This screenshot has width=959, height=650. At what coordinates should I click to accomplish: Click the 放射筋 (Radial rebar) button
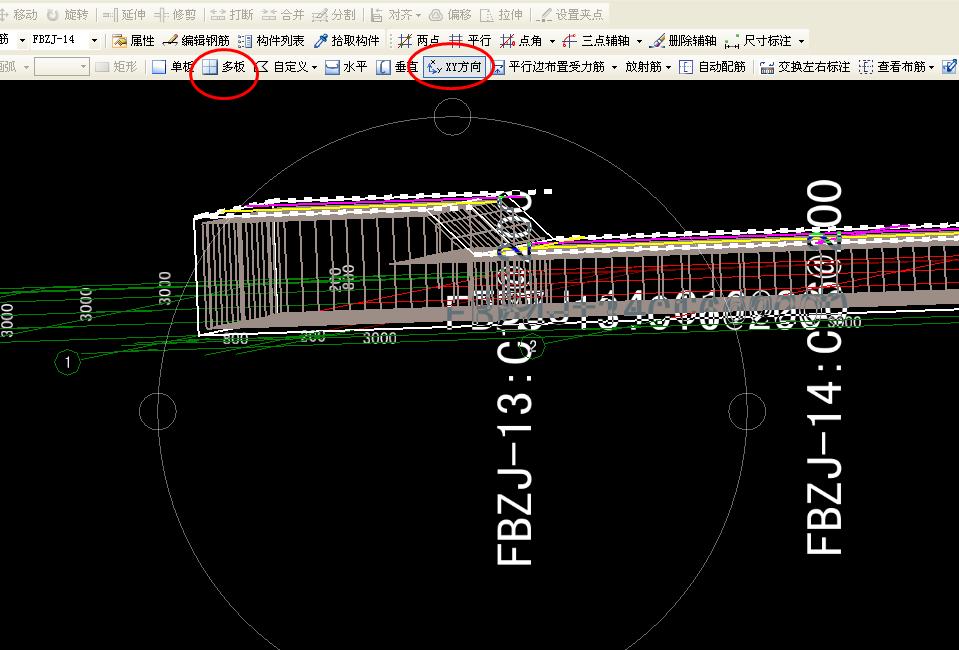tap(643, 67)
